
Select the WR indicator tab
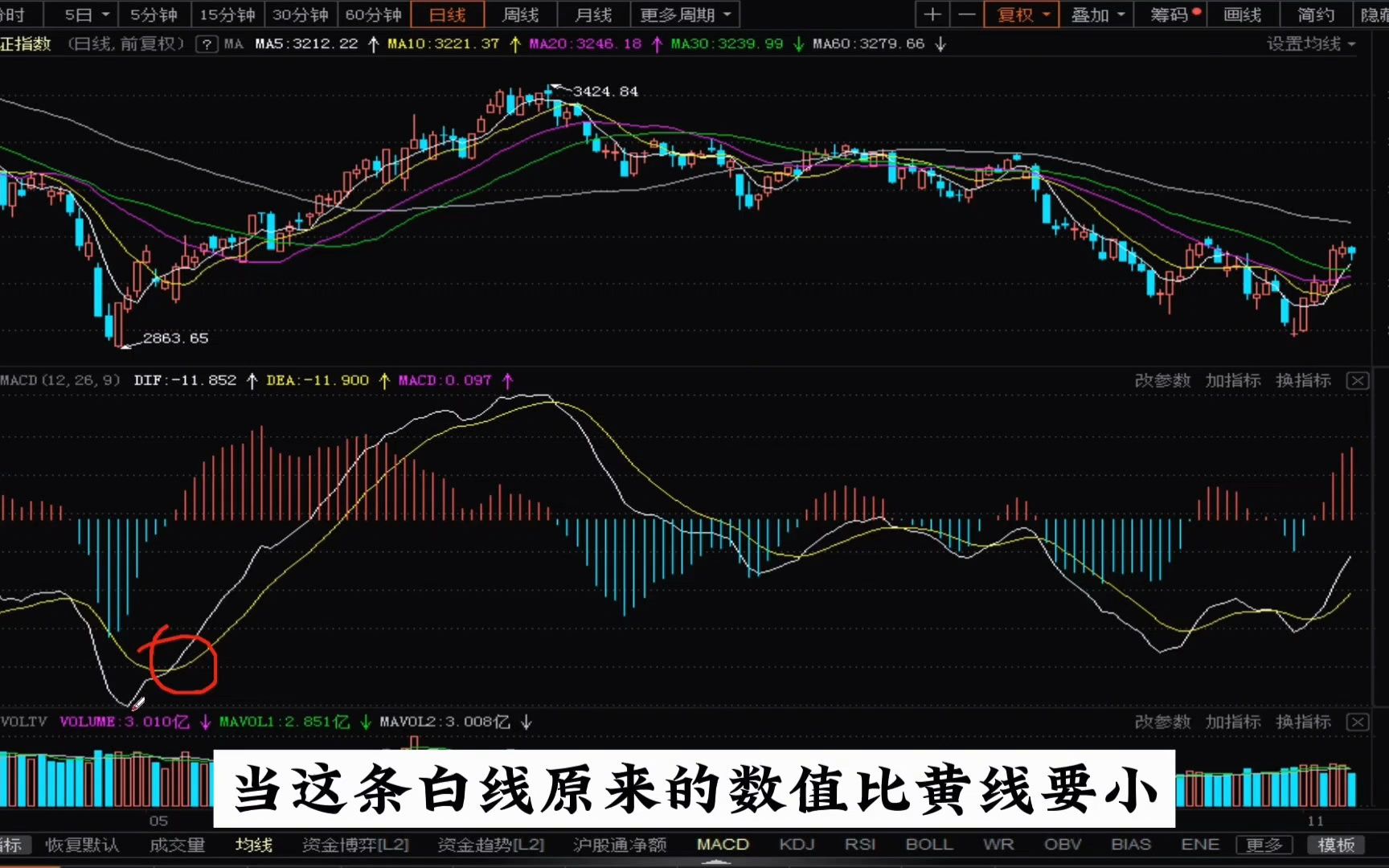click(x=998, y=845)
